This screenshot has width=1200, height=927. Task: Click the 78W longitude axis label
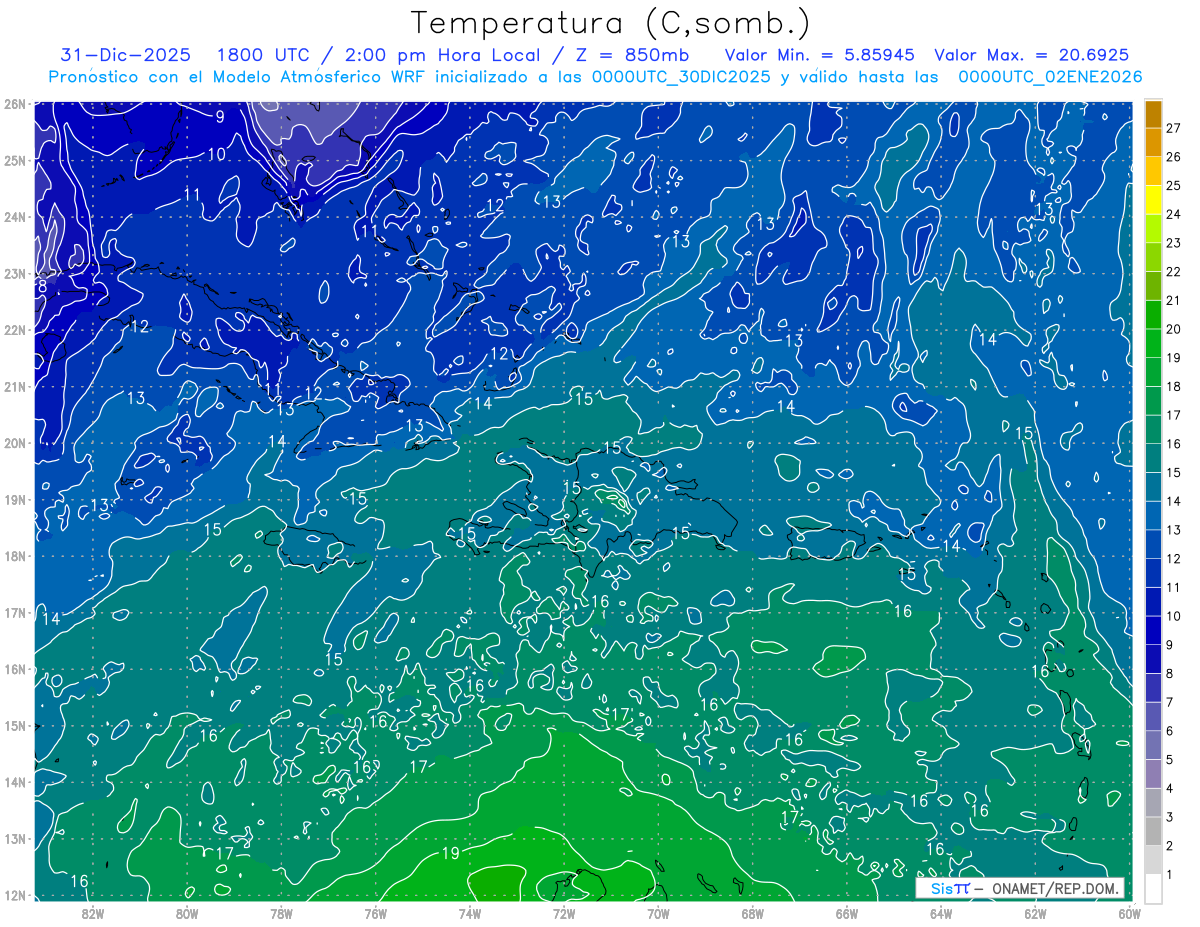click(x=281, y=913)
